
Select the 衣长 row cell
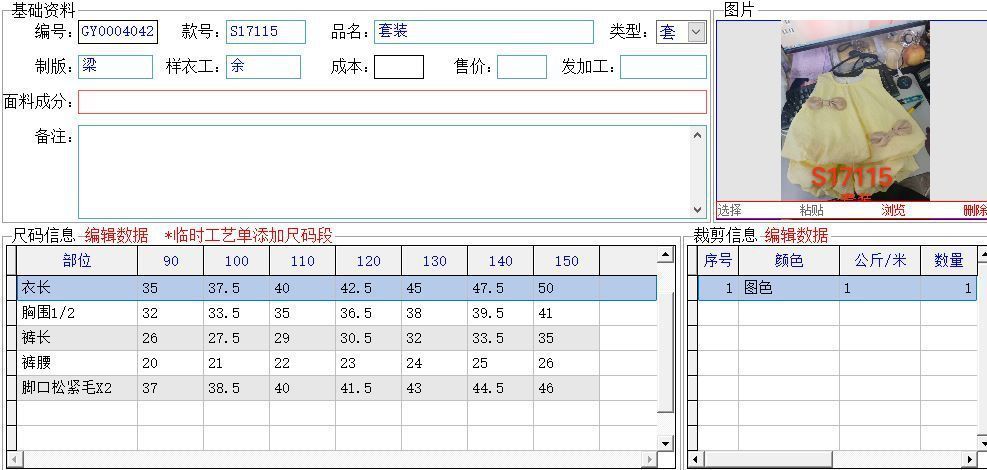[77, 288]
